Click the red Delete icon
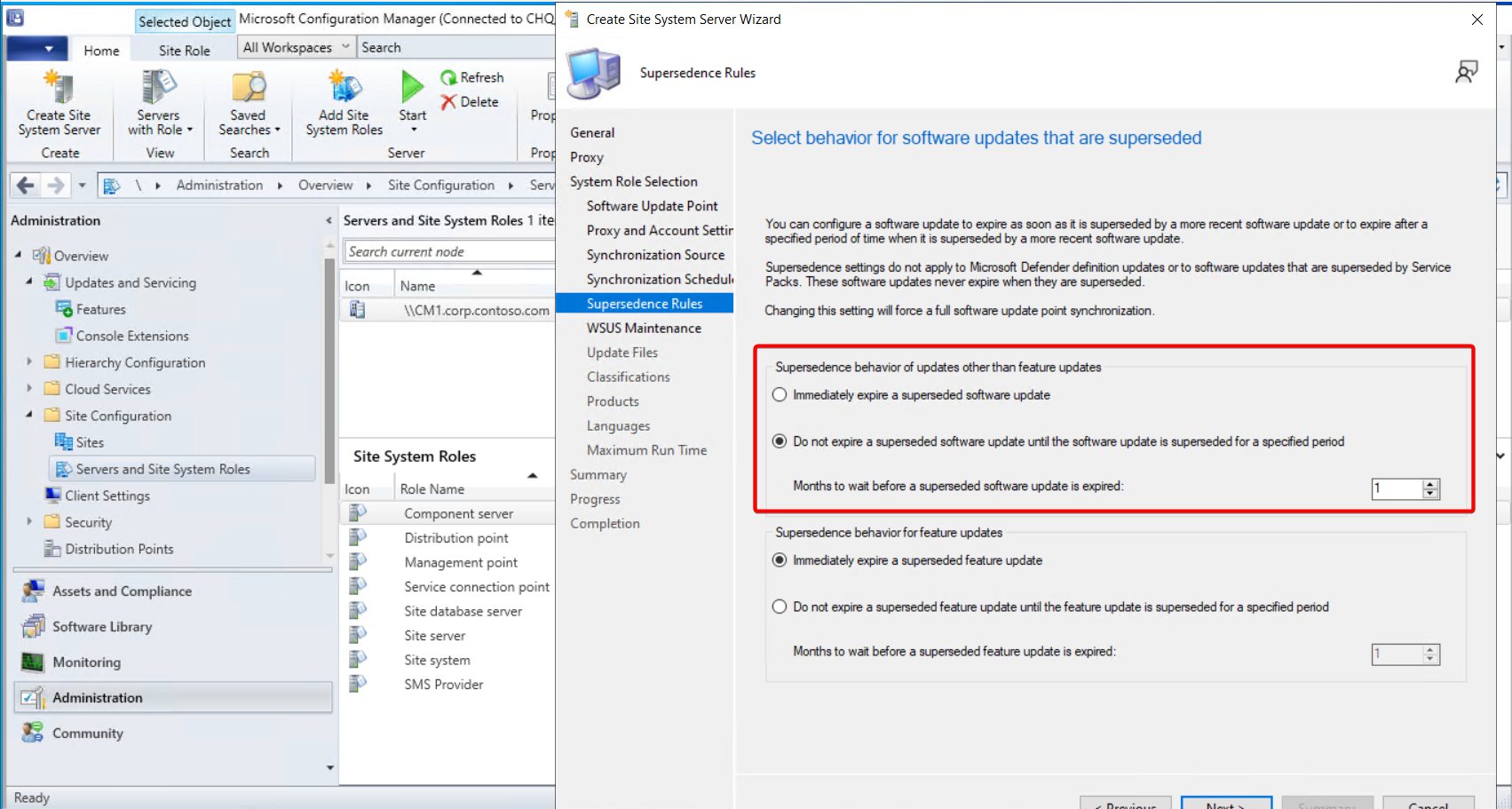The image size is (1512, 809). point(448,102)
